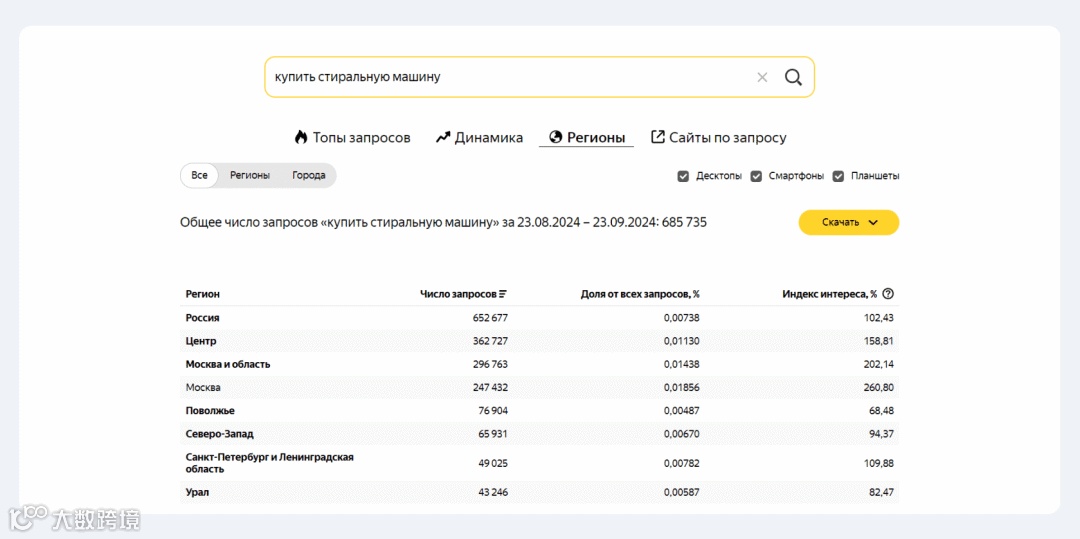Open the Топы запросов tab

[352, 138]
